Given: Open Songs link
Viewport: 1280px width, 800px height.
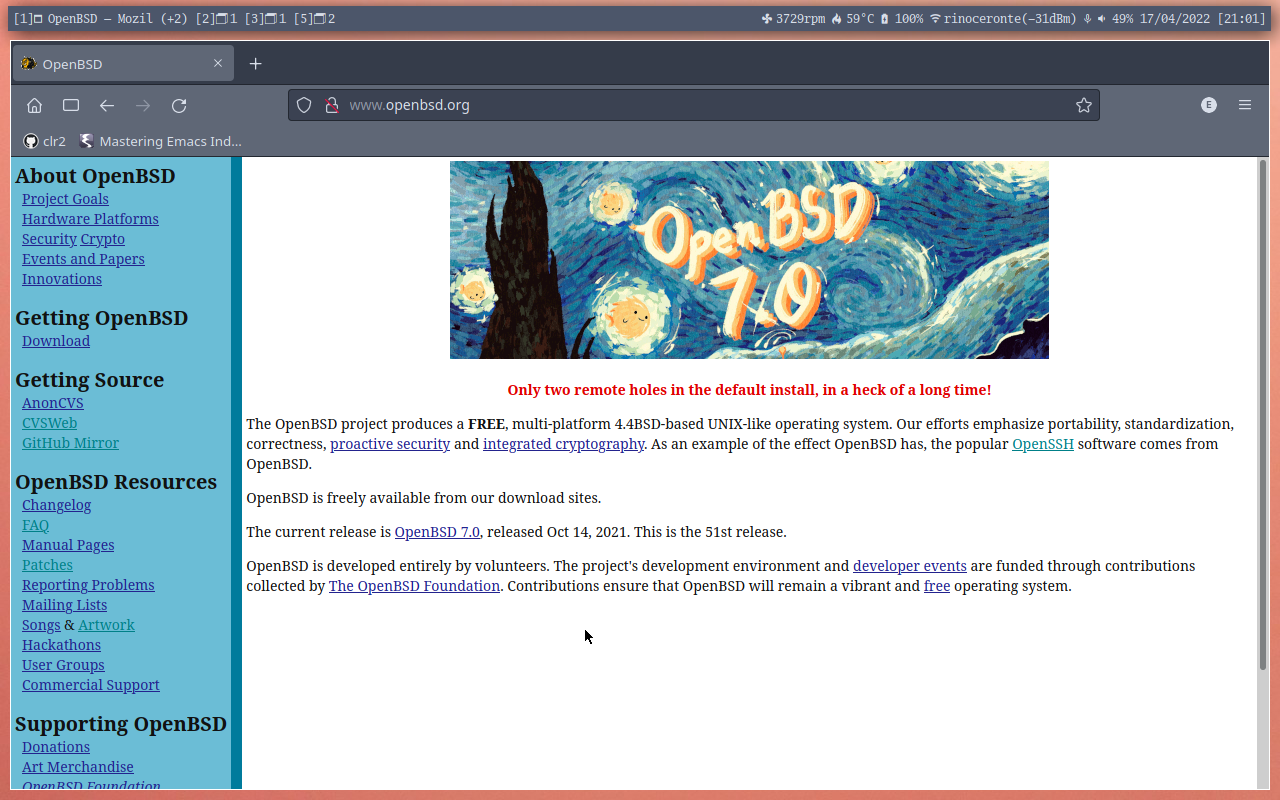Looking at the screenshot, I should point(41,625).
